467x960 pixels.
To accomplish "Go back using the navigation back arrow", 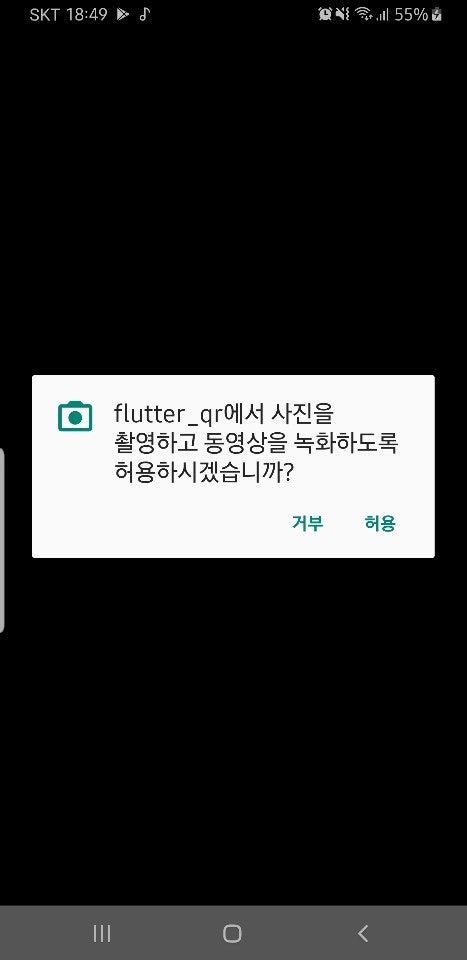I will click(x=363, y=933).
